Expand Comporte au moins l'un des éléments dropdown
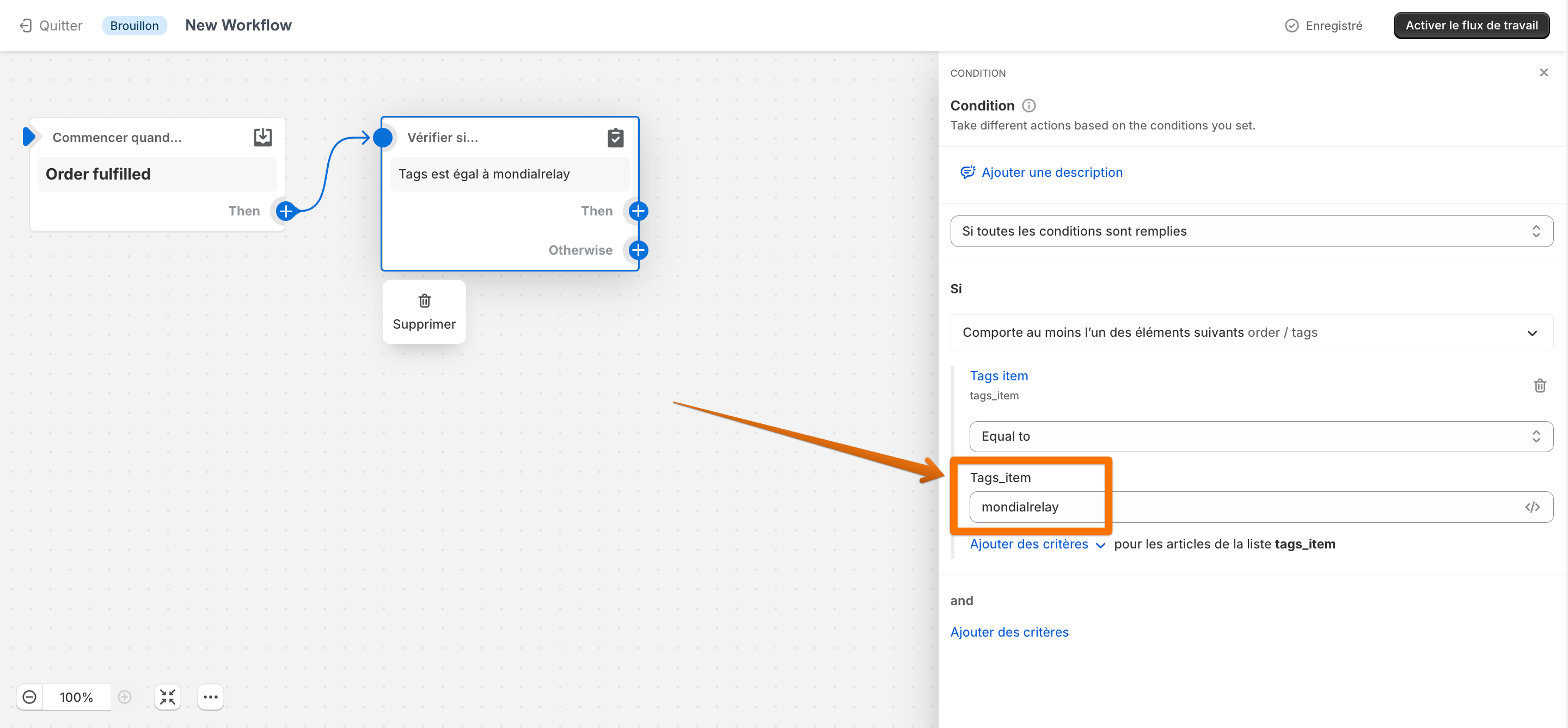Image resolution: width=1568 pixels, height=728 pixels. 1251,332
